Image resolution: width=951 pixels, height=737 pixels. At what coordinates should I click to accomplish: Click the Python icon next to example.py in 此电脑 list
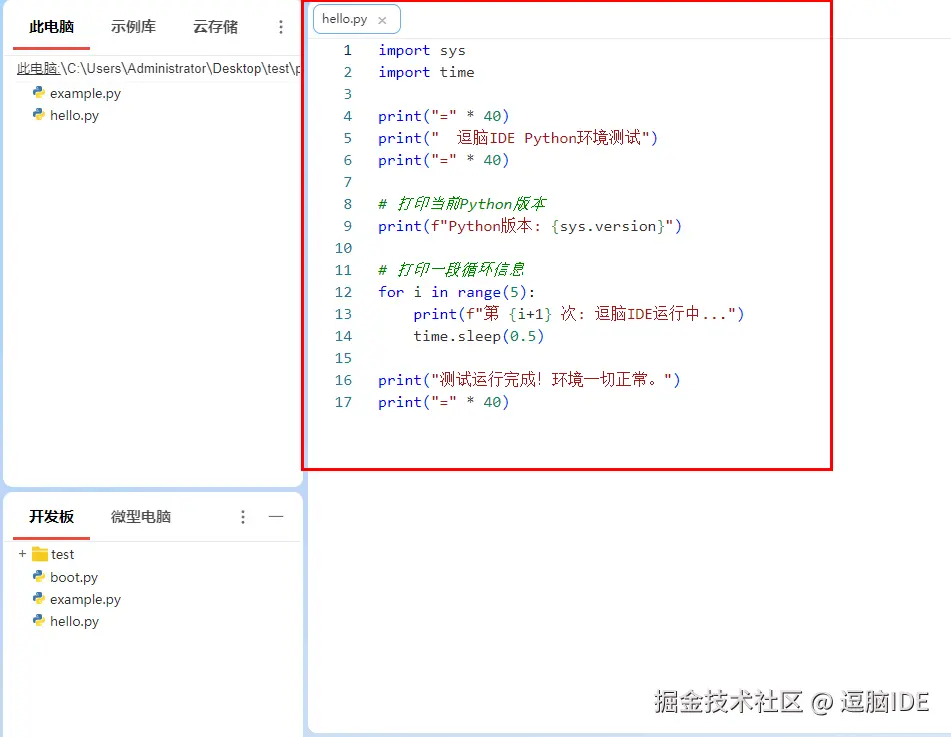tap(39, 92)
